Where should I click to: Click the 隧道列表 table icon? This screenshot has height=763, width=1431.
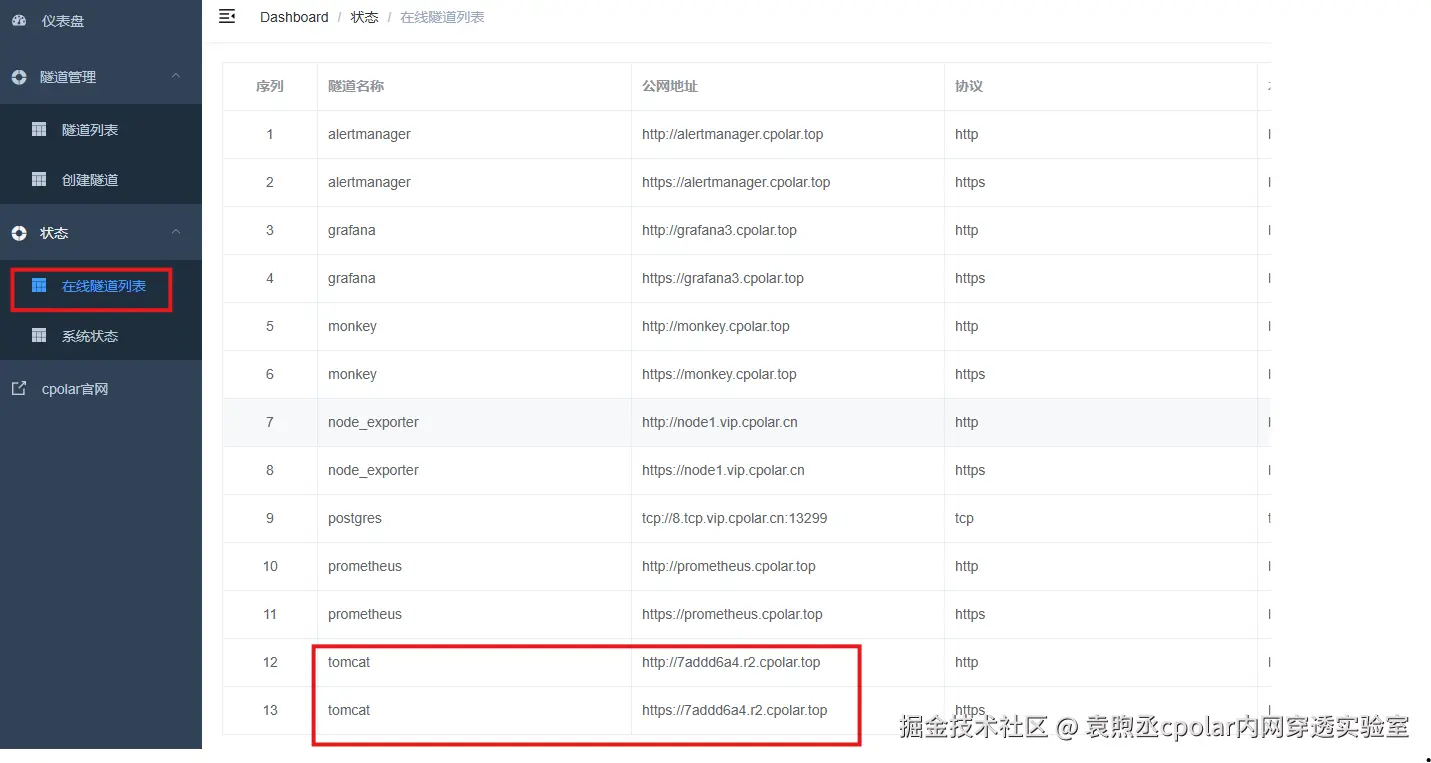[x=39, y=129]
